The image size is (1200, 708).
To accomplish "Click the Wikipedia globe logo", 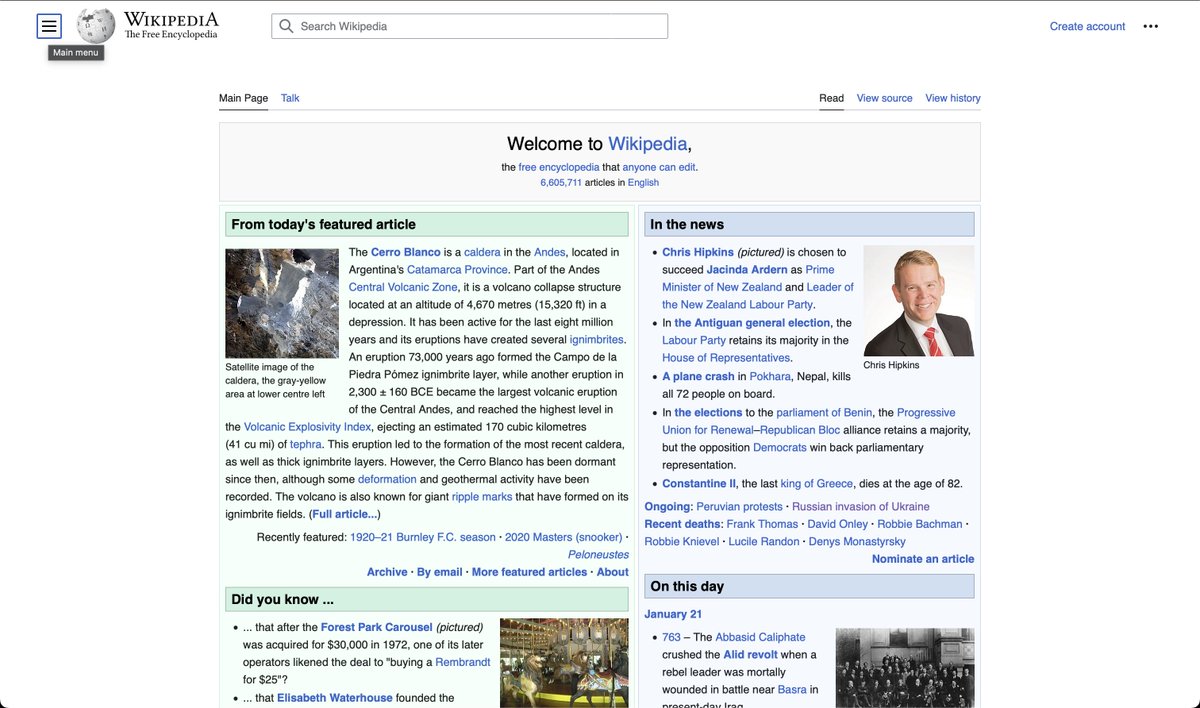I will click(96, 26).
